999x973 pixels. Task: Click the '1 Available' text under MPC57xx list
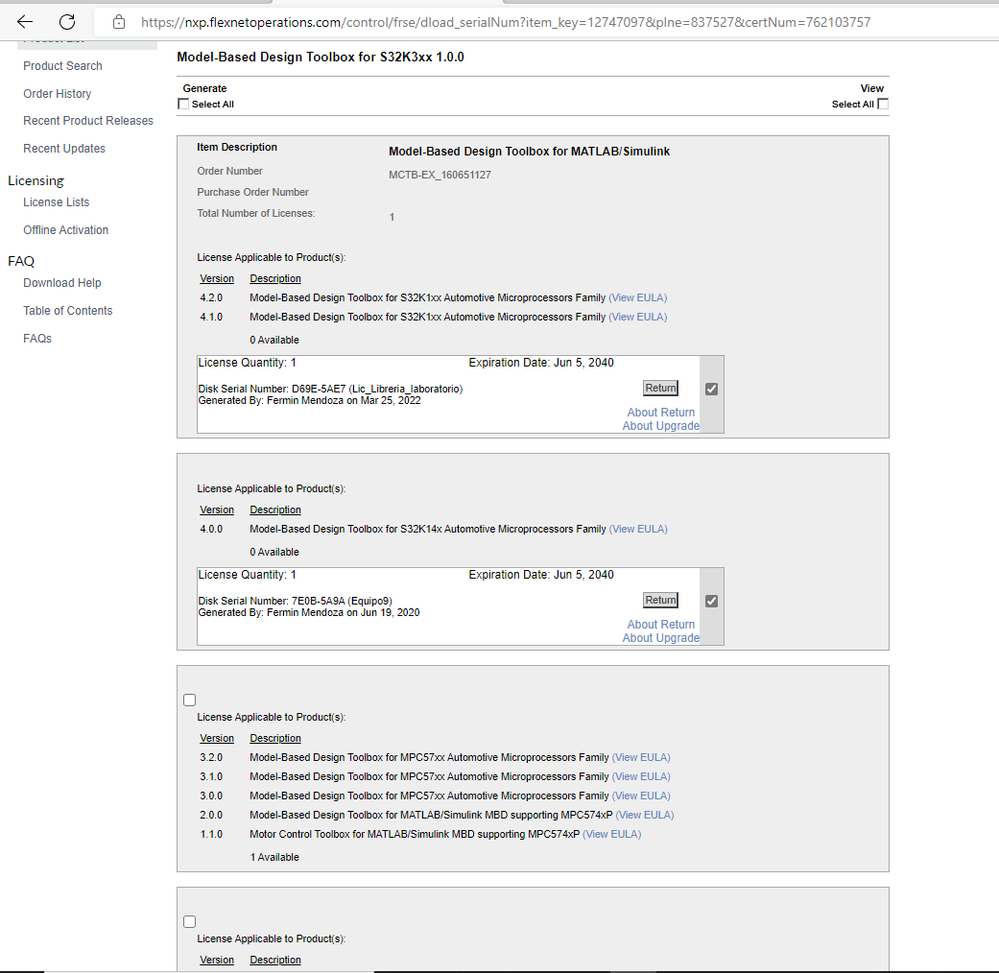(274, 857)
